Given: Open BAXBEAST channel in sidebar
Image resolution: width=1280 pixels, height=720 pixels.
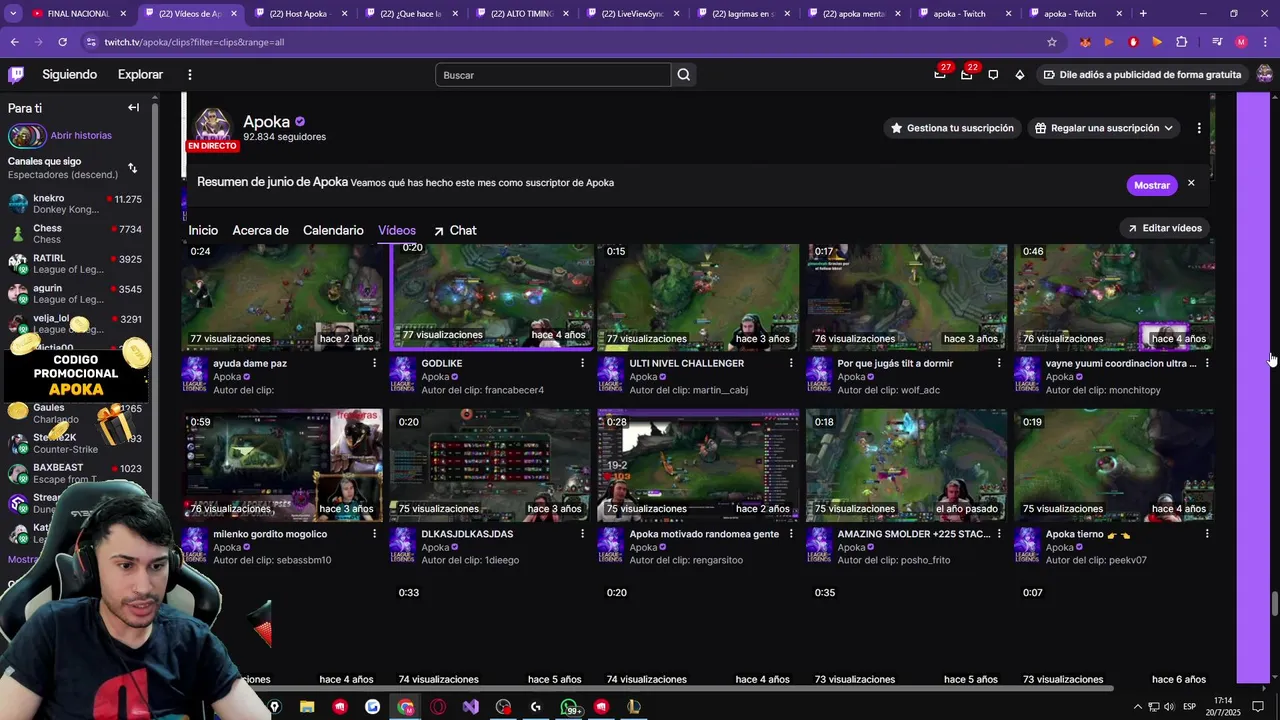Looking at the screenshot, I should coord(75,474).
